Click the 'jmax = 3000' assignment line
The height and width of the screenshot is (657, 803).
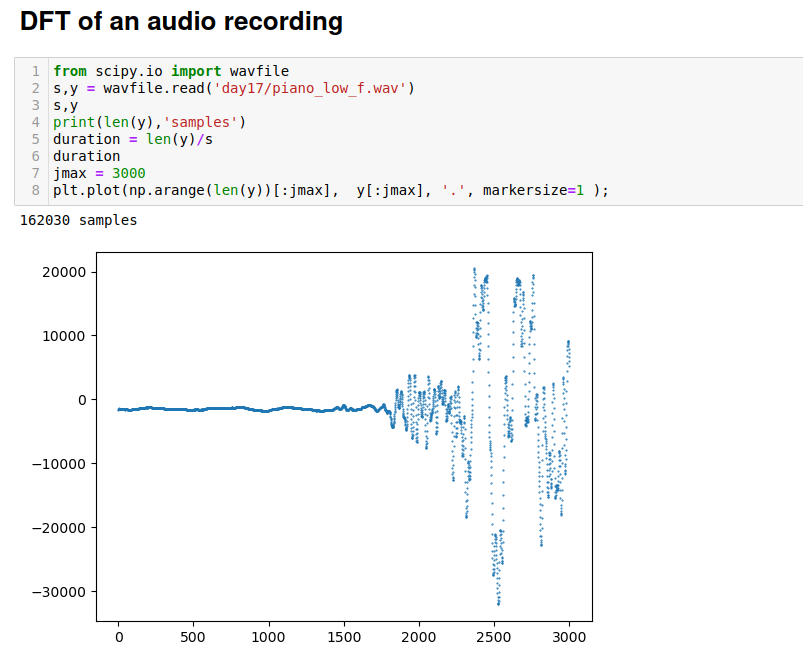coord(98,173)
